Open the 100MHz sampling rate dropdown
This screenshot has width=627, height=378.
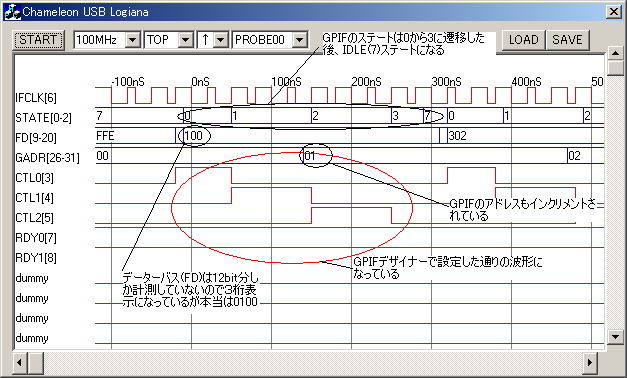click(132, 40)
